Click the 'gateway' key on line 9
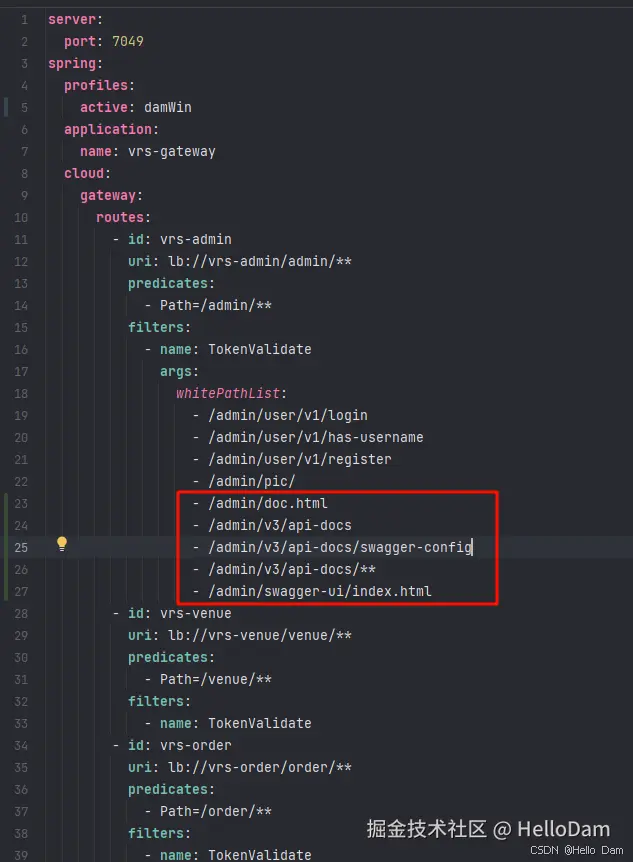The image size is (633, 862). coord(108,196)
